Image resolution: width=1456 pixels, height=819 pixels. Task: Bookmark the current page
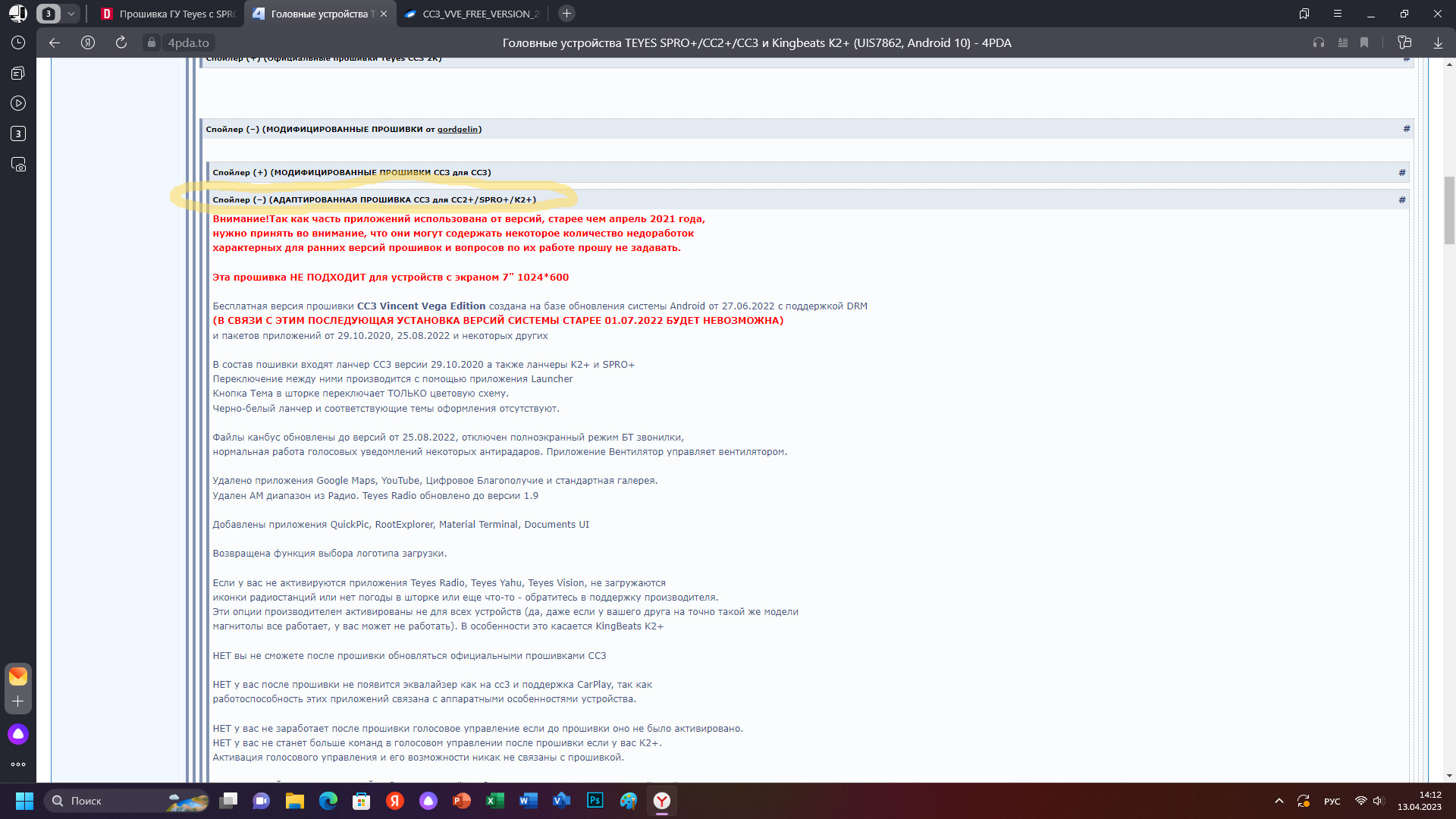pyautogui.click(x=1364, y=43)
